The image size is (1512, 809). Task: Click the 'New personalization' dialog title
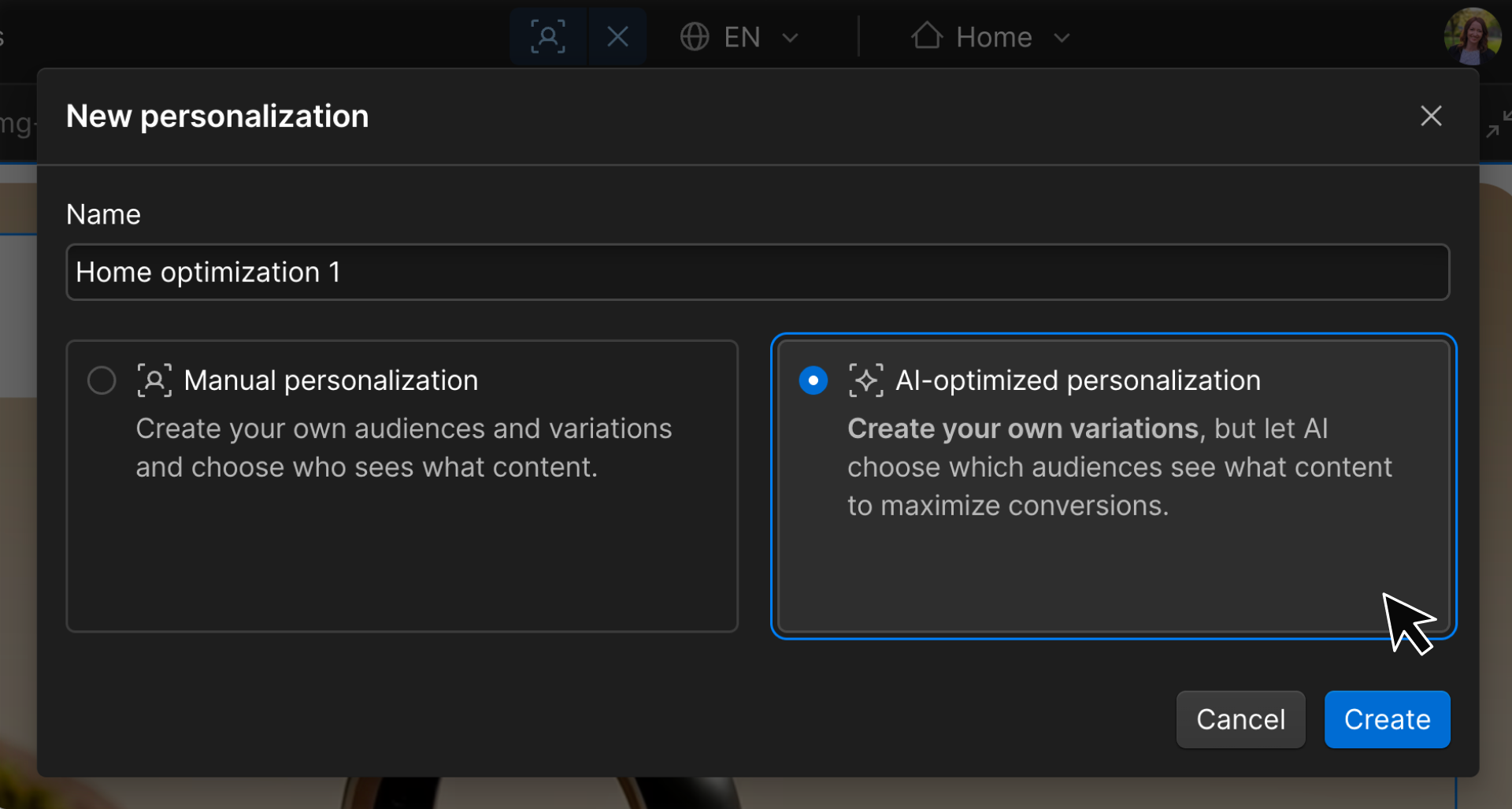click(x=217, y=116)
